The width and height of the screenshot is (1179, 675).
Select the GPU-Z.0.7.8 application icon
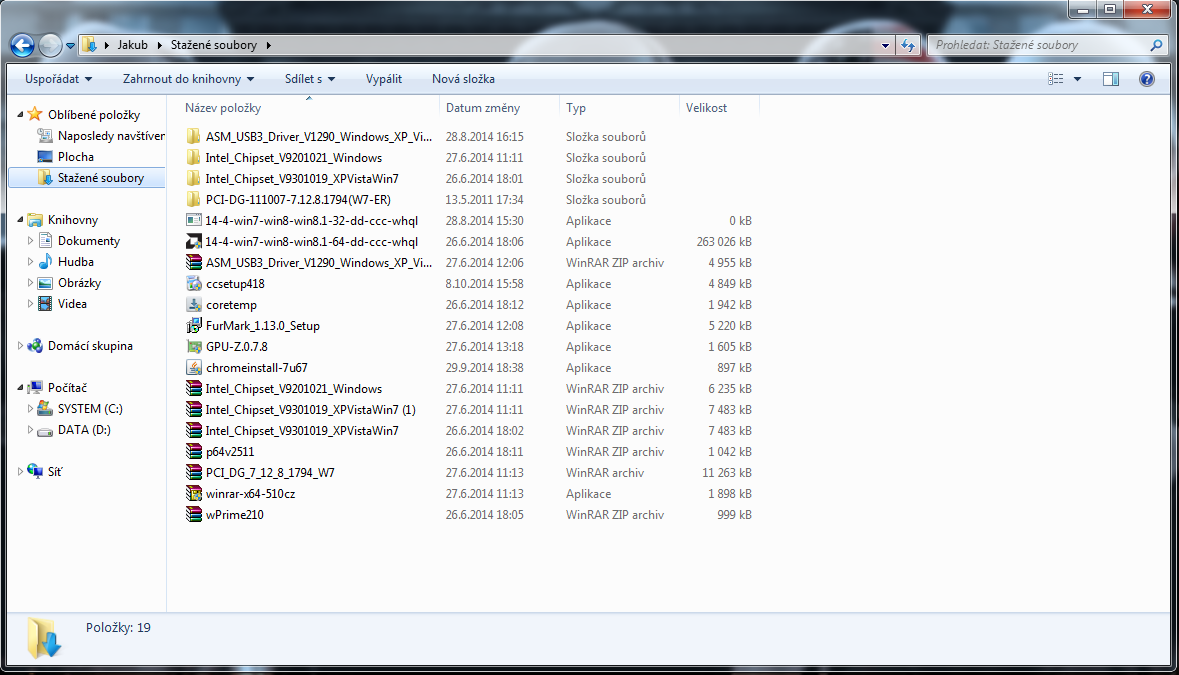click(x=193, y=347)
